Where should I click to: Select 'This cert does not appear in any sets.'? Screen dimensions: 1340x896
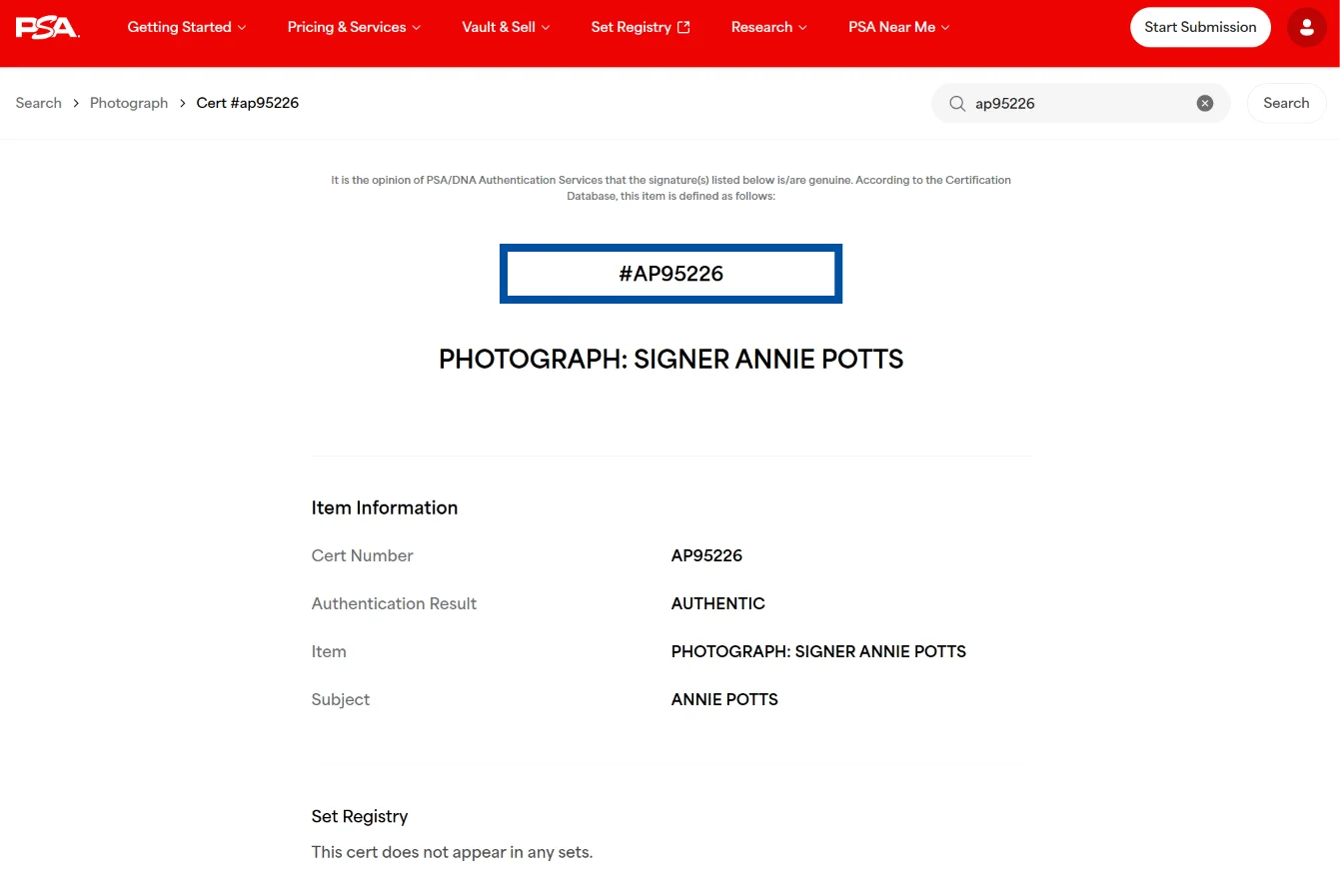coord(452,852)
